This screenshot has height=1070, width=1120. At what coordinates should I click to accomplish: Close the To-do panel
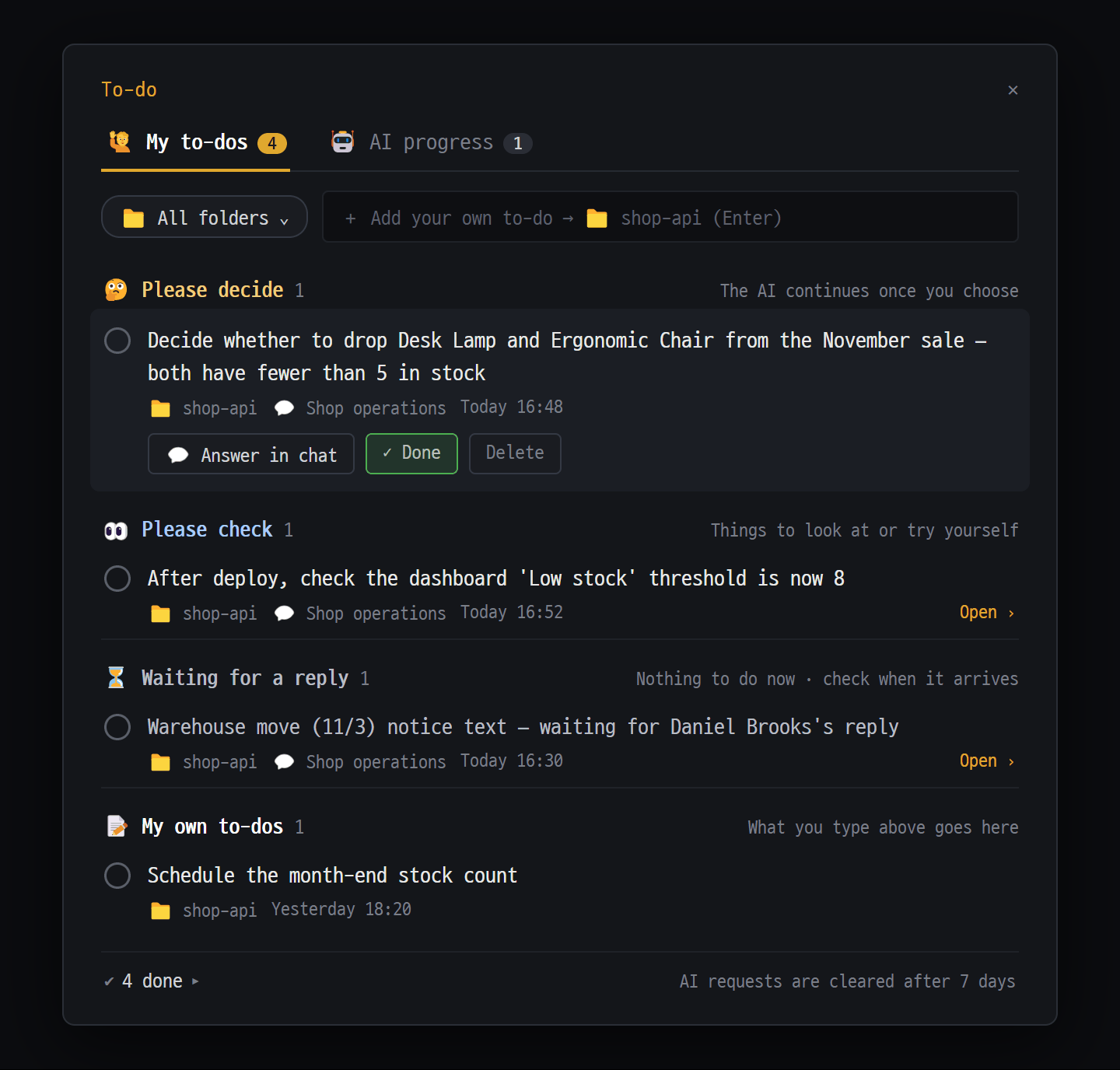pyautogui.click(x=1013, y=90)
